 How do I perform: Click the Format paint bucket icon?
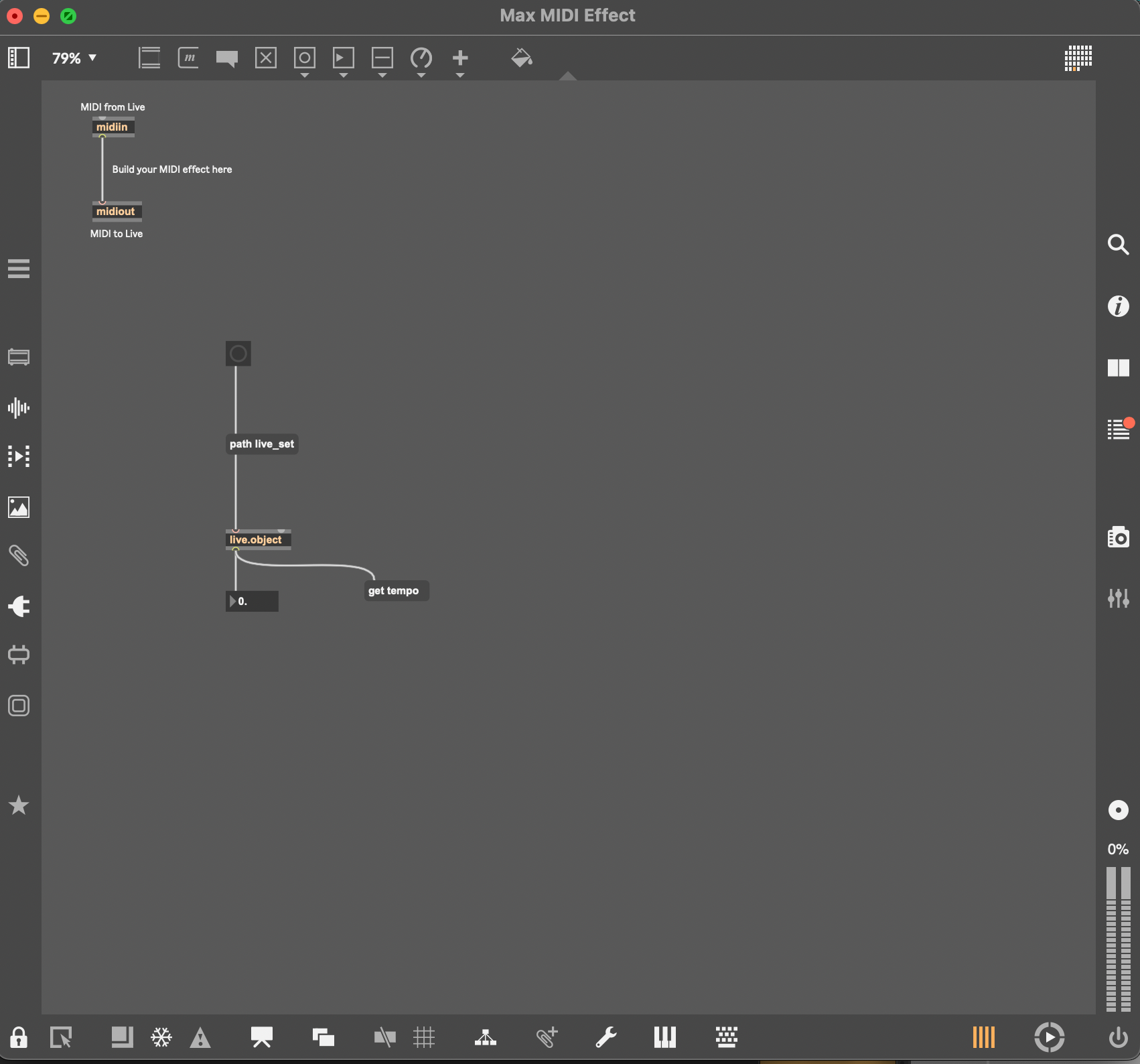pos(521,58)
